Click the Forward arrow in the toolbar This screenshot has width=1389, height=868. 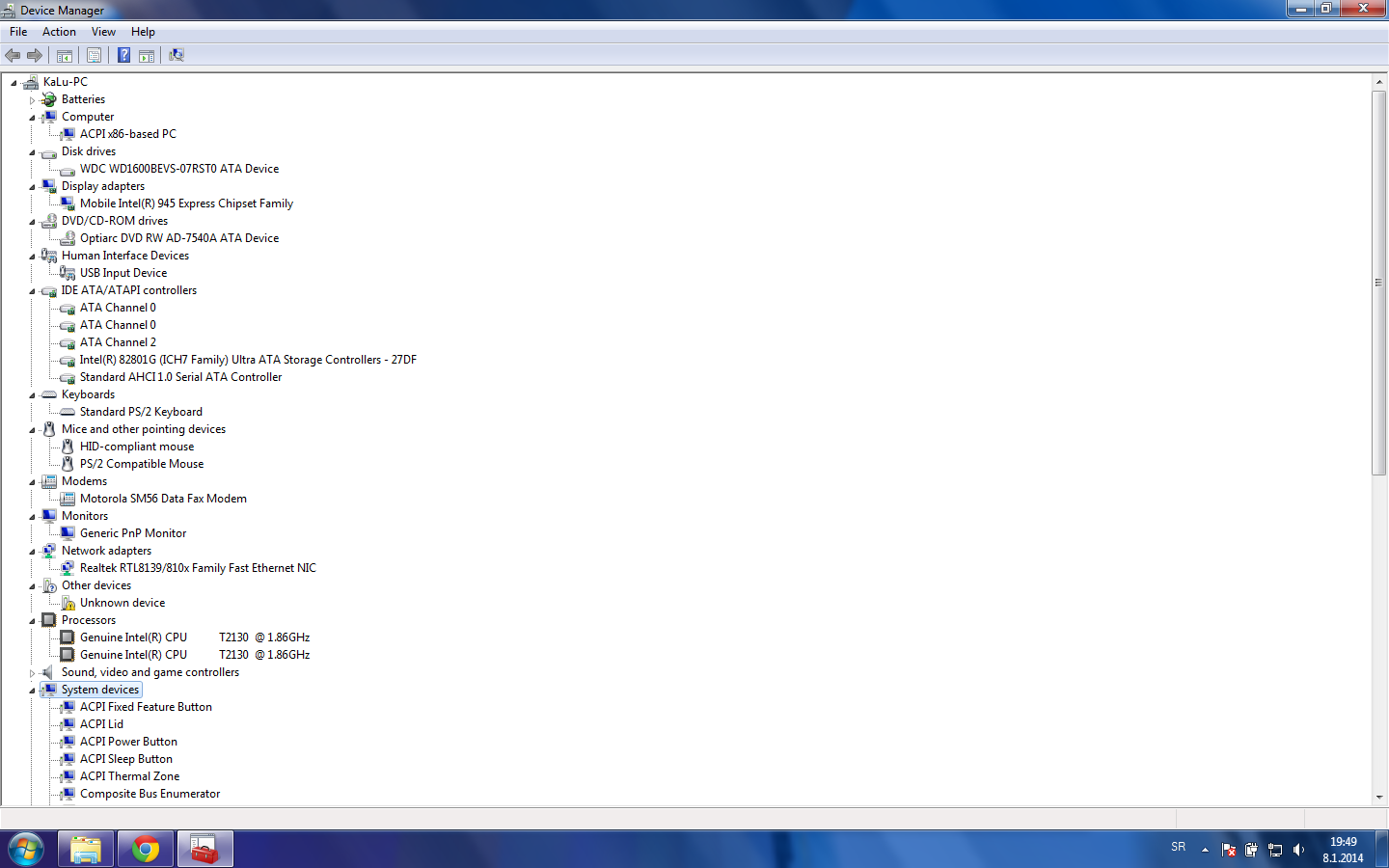[35, 55]
